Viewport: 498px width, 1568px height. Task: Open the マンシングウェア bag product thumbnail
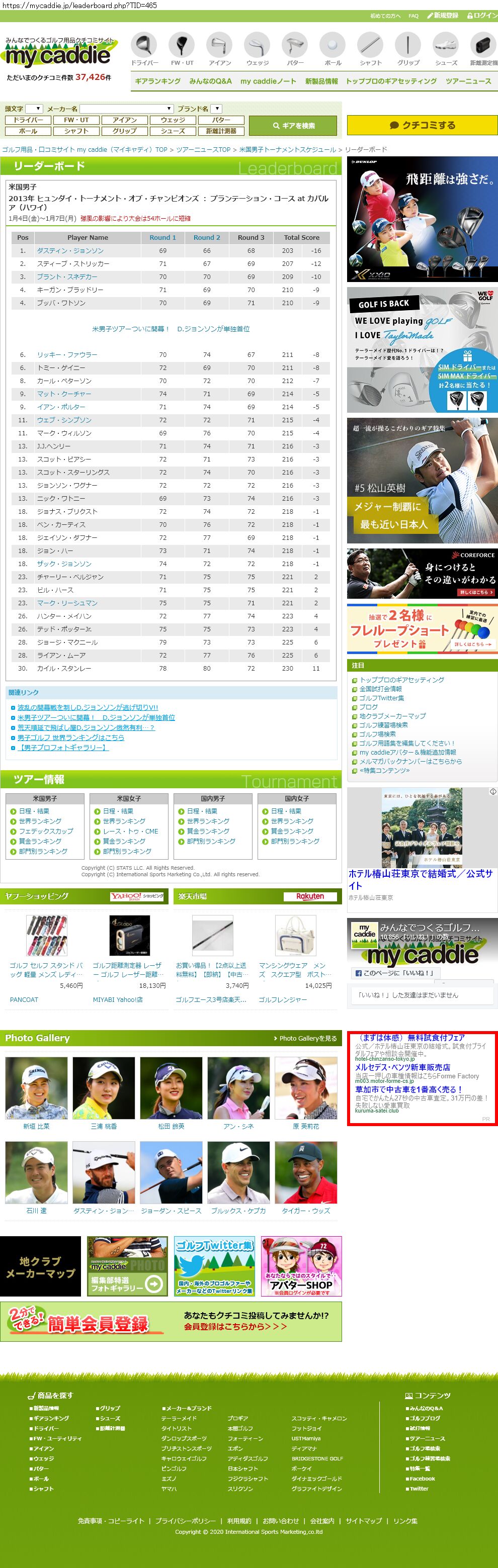pos(295,936)
